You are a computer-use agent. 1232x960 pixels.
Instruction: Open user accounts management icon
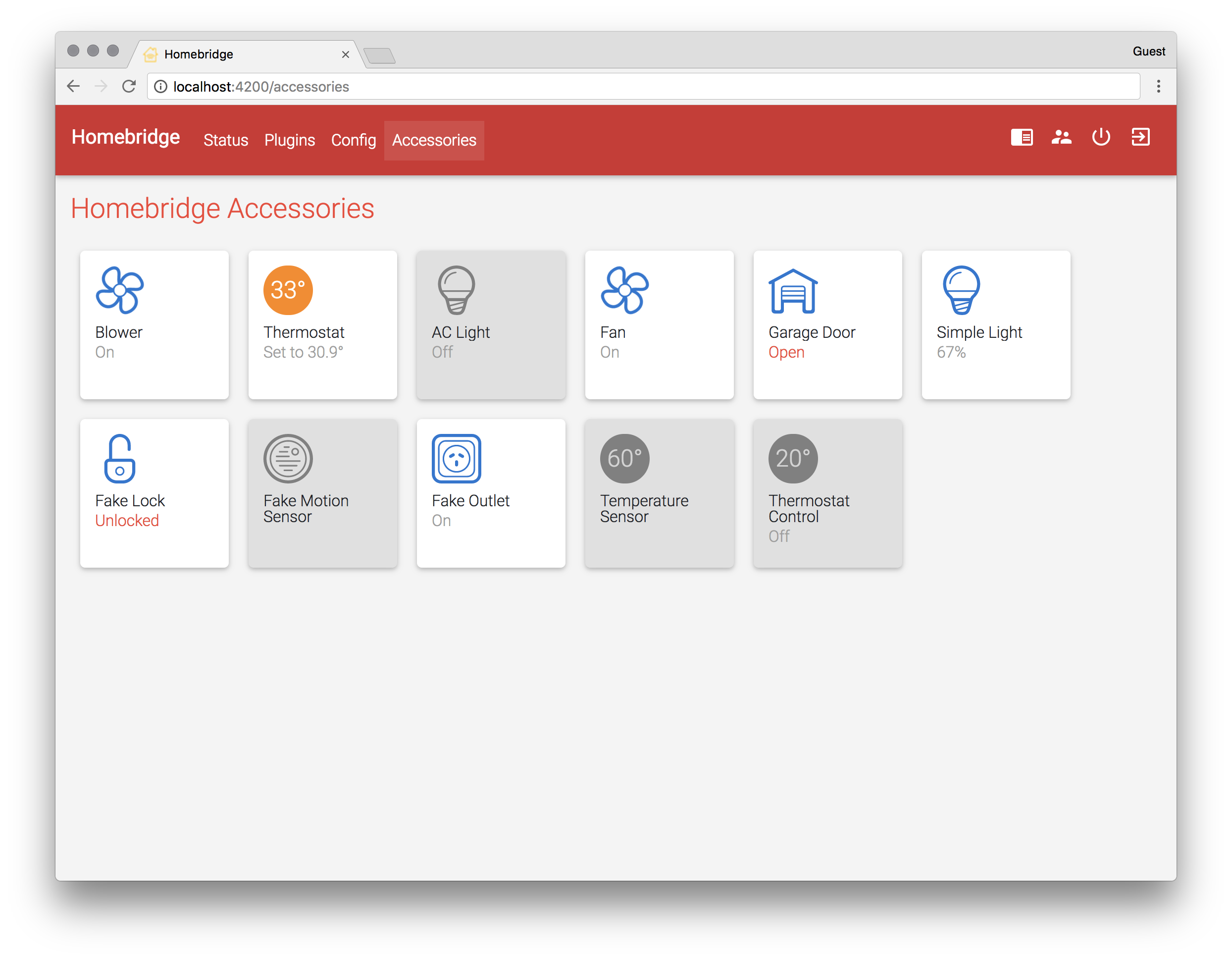1061,137
